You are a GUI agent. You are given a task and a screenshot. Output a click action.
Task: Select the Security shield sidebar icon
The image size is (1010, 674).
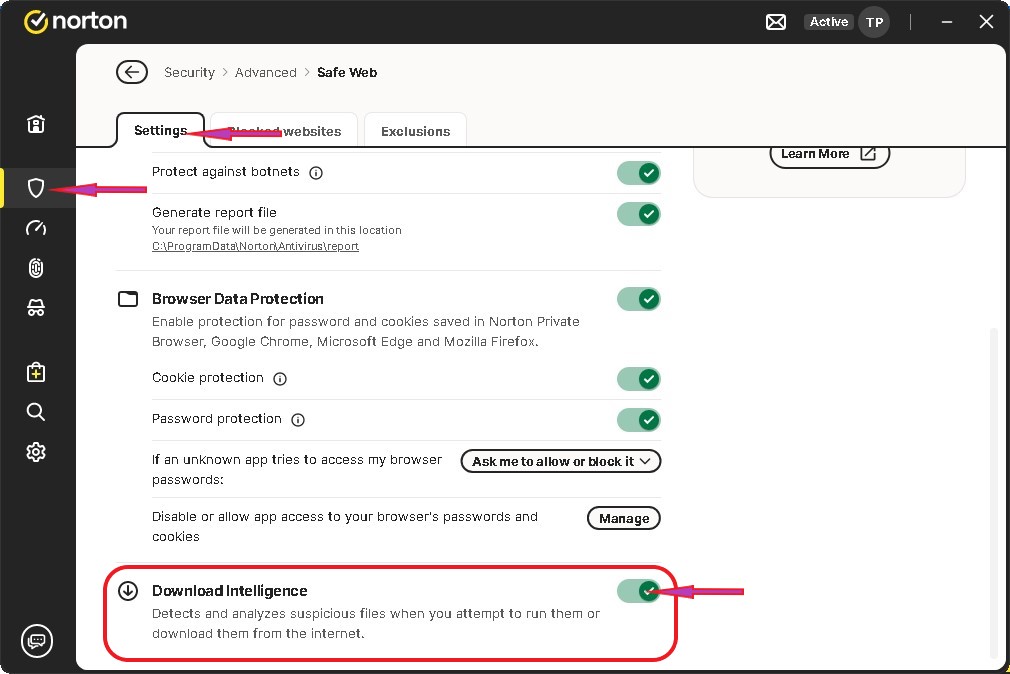[36, 188]
